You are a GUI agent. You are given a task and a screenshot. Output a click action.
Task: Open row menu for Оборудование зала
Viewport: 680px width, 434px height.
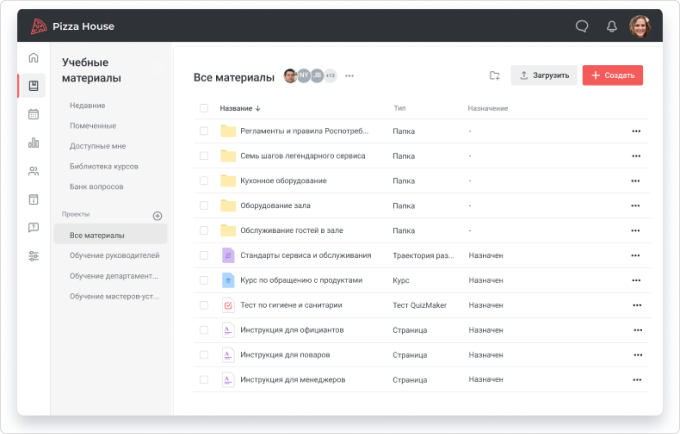[x=635, y=206]
